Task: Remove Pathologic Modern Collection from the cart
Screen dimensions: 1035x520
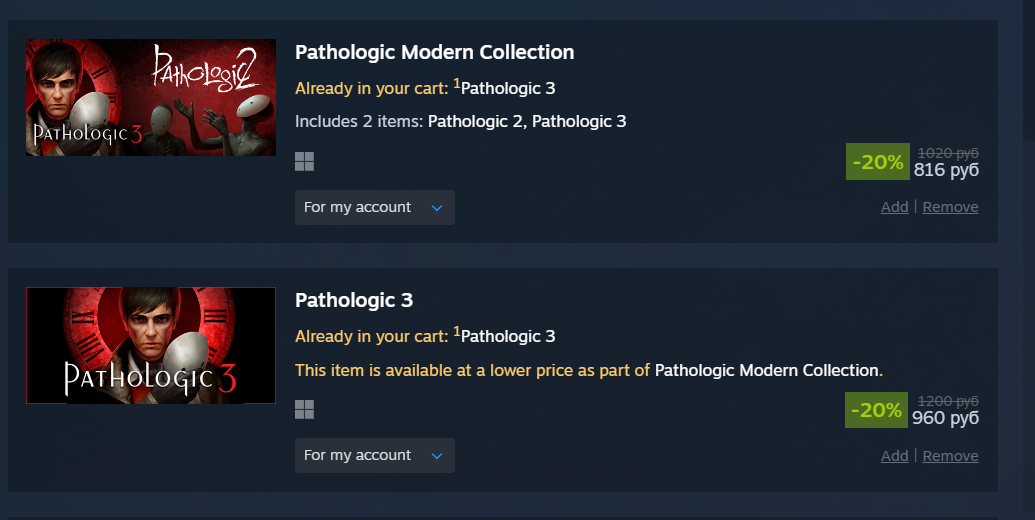Action: pos(950,207)
